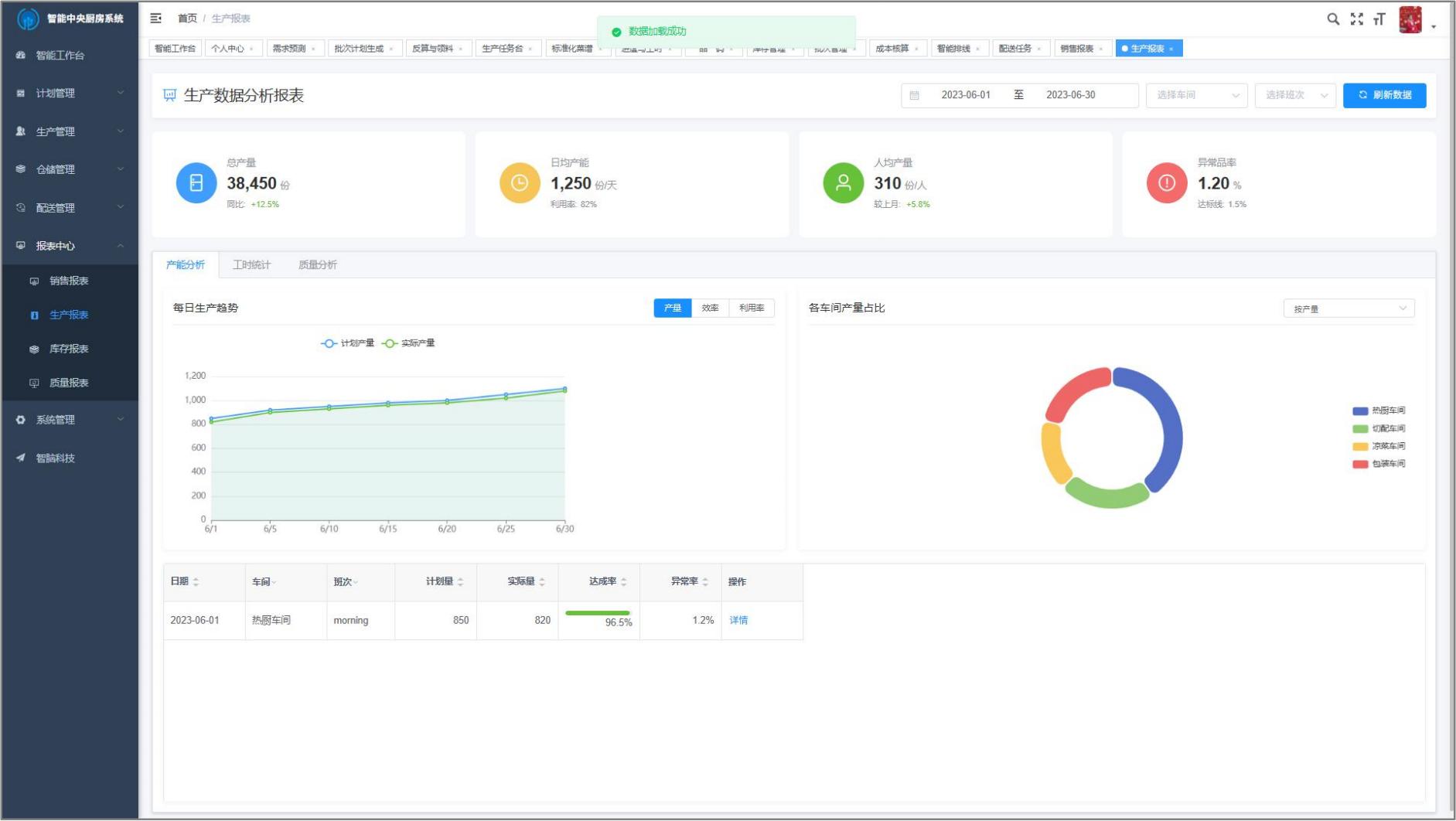Open 库存报表 in the sidebar

(69, 349)
